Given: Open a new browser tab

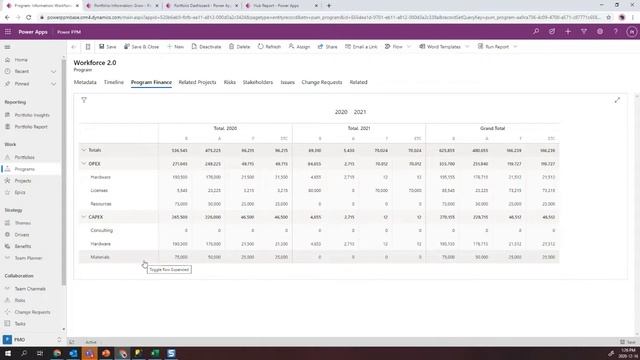Looking at the screenshot, I should pos(329,6).
